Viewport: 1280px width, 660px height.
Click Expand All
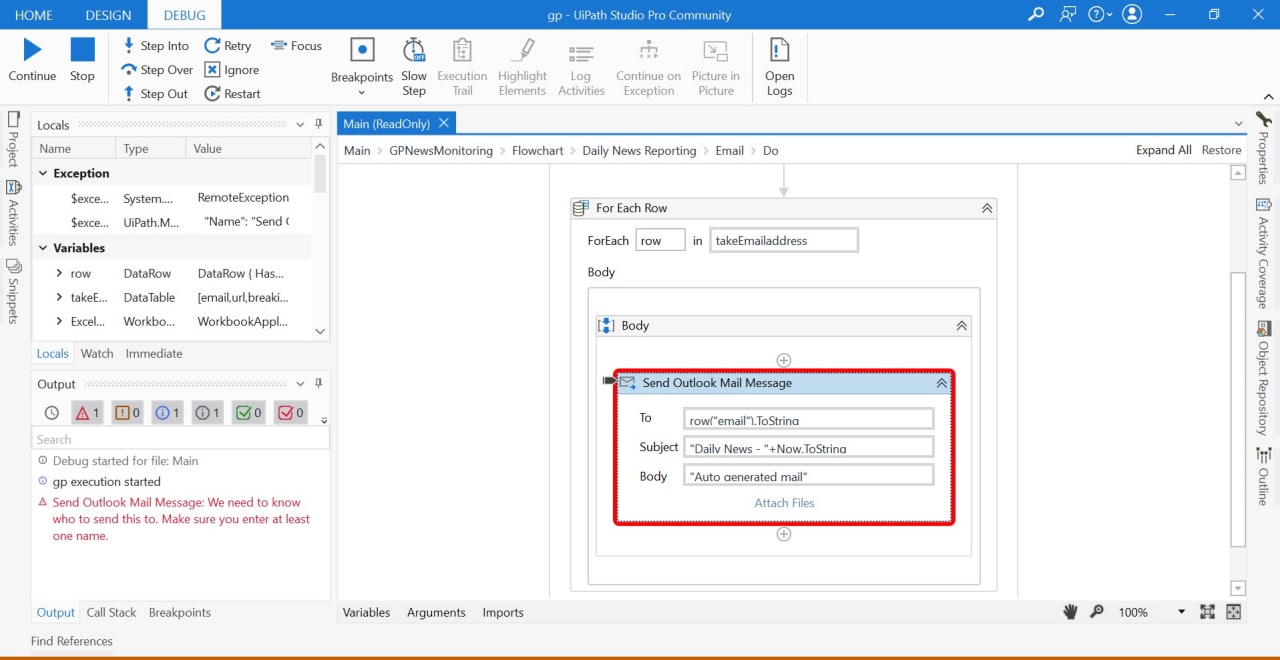pyautogui.click(x=1164, y=150)
